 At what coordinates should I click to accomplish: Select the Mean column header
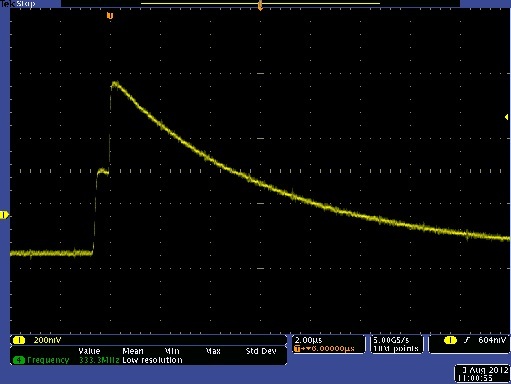tap(133, 351)
